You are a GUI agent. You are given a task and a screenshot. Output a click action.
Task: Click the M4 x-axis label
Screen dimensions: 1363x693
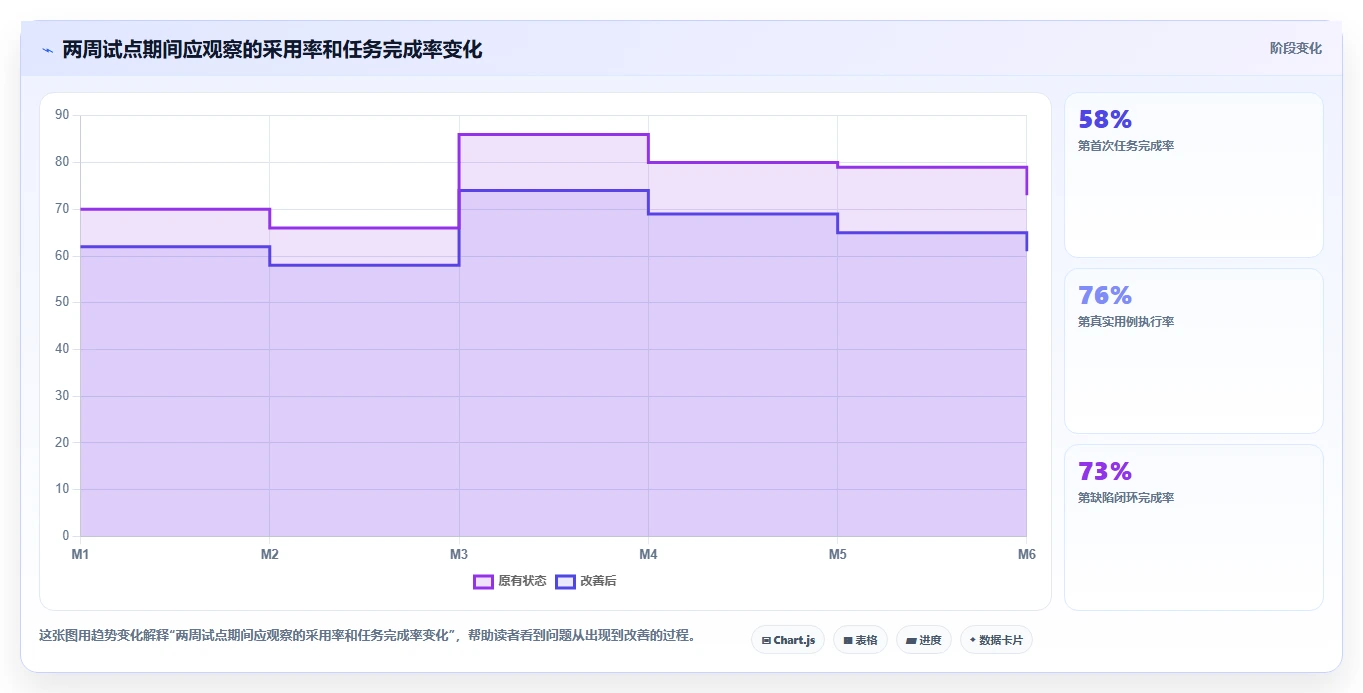(x=648, y=554)
